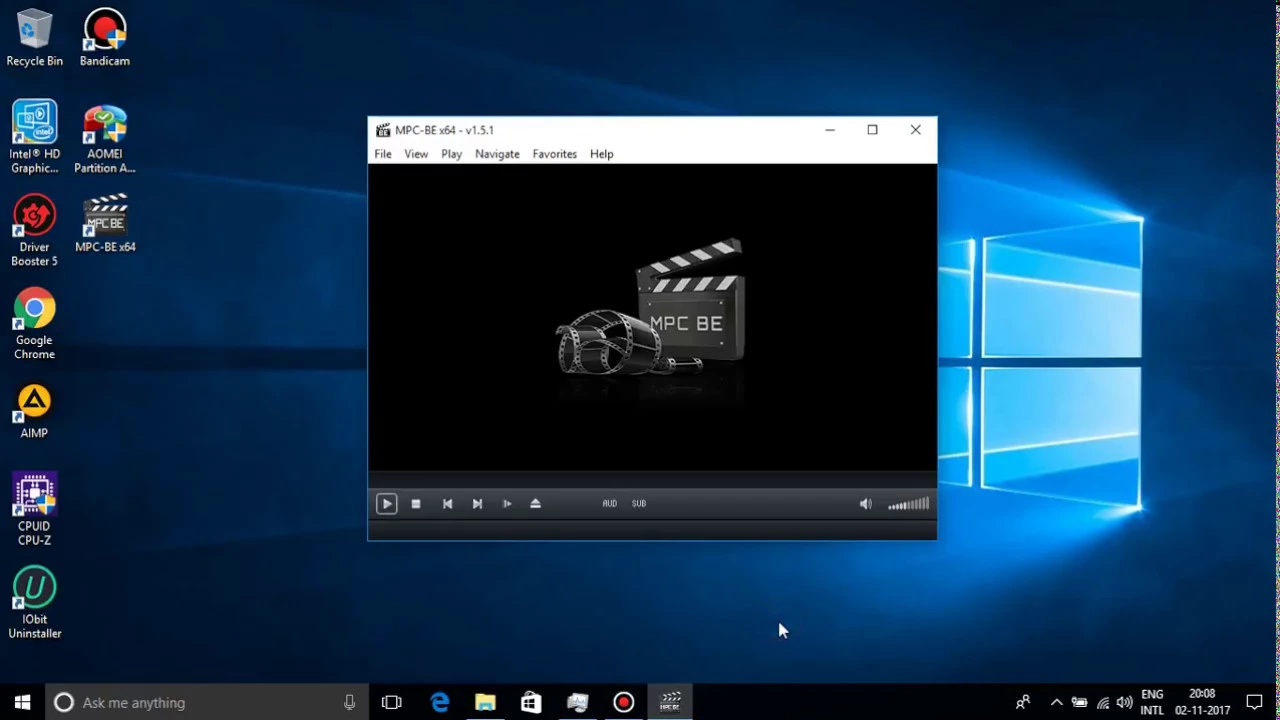Click the frame step button

tap(507, 504)
